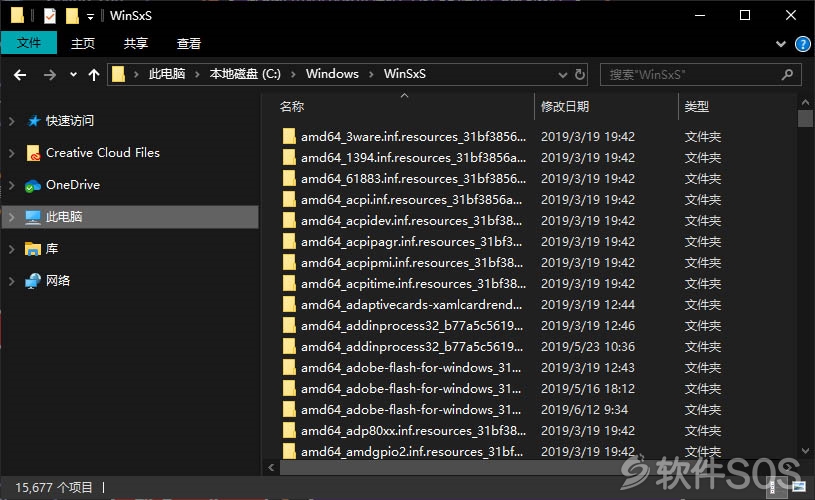Select adobe-flash-for-windows folder dated 2019/3/19 12:43

click(411, 368)
